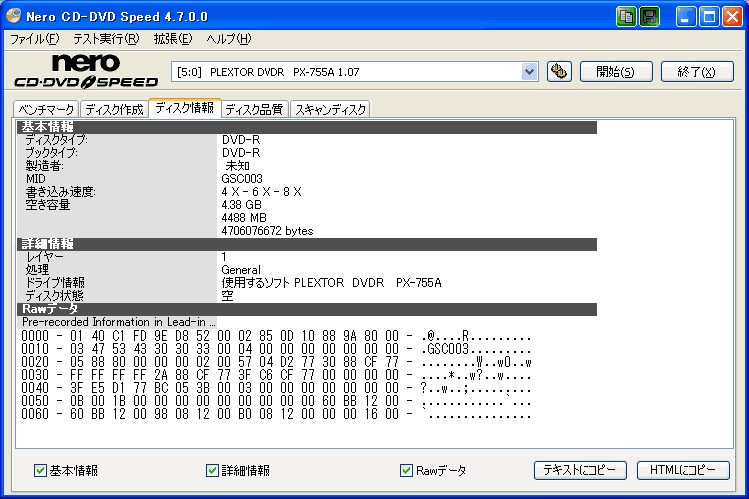The width and height of the screenshot is (749, 499).
Task: Click the 4706076672 bytes value
Action: (x=268, y=231)
